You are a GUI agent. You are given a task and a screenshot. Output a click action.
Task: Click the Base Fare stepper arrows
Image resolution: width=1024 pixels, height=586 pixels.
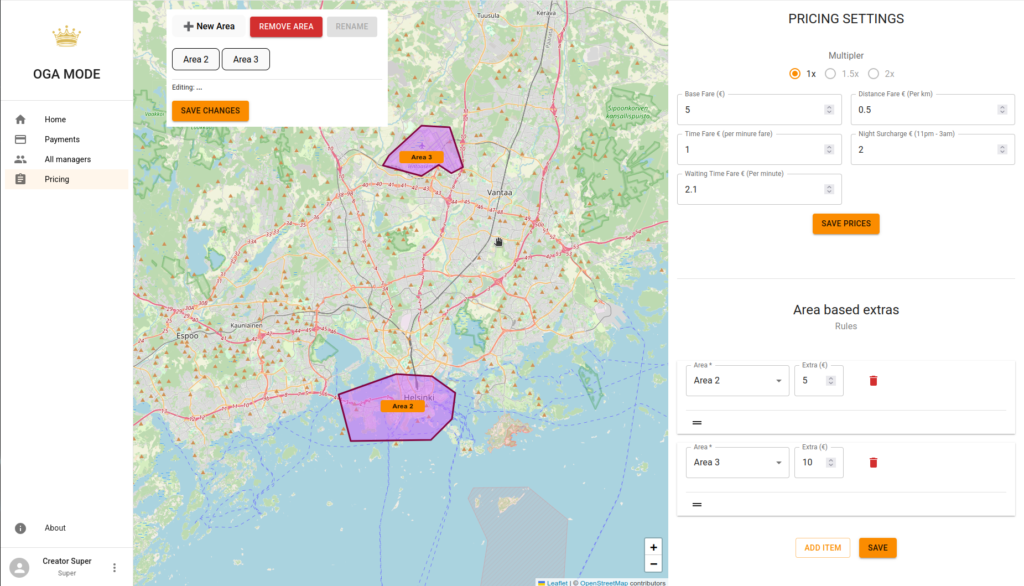tap(829, 110)
